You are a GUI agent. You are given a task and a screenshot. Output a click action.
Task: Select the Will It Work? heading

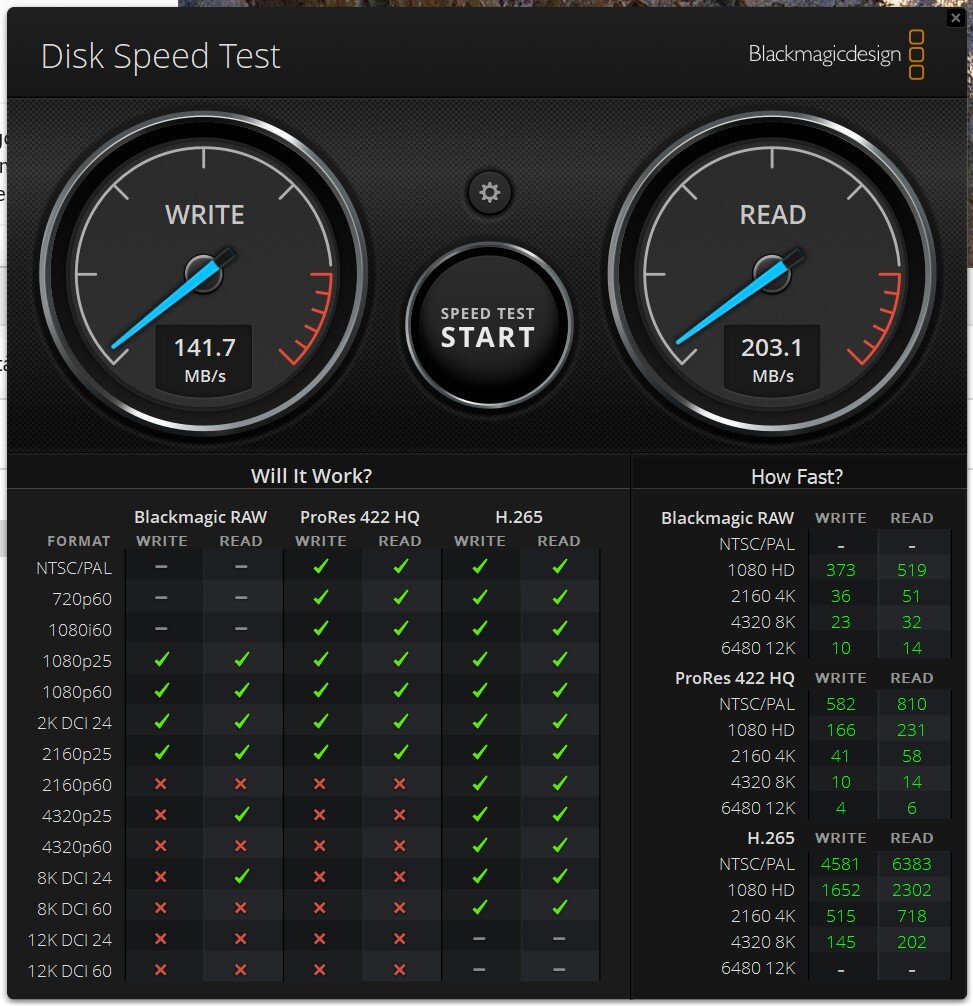[x=311, y=476]
